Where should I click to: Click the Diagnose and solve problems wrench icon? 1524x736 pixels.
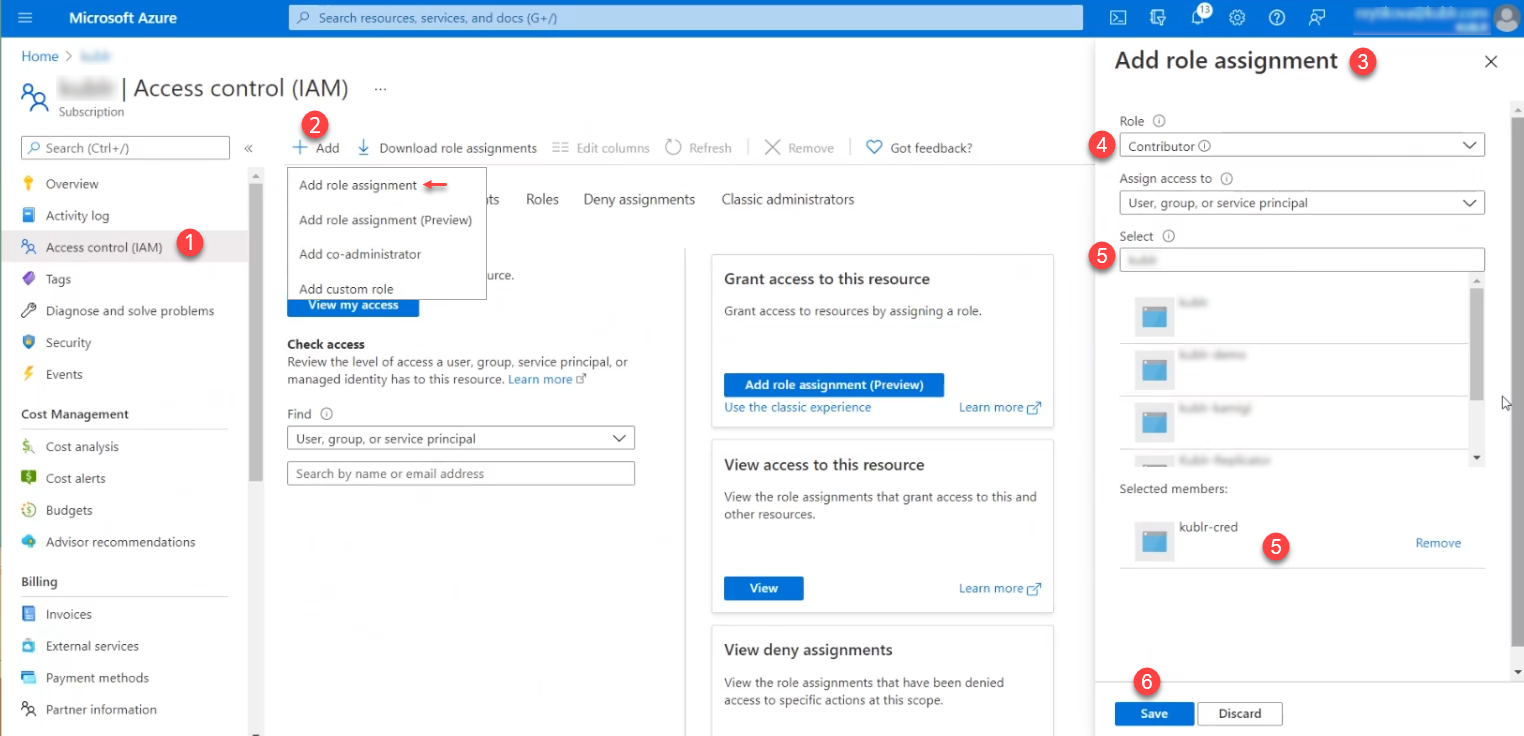tap(28, 311)
